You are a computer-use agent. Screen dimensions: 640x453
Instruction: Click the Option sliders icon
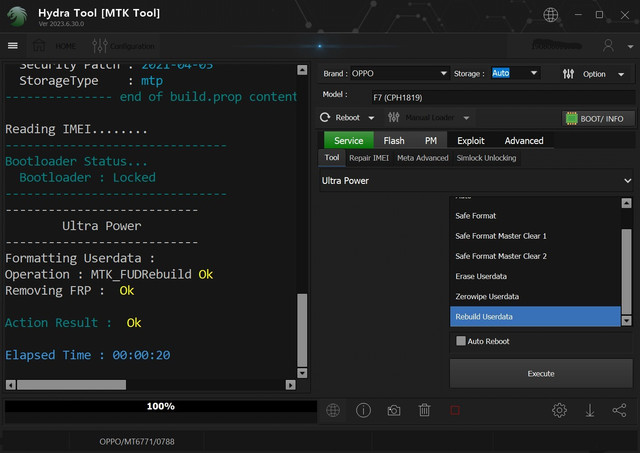568,74
